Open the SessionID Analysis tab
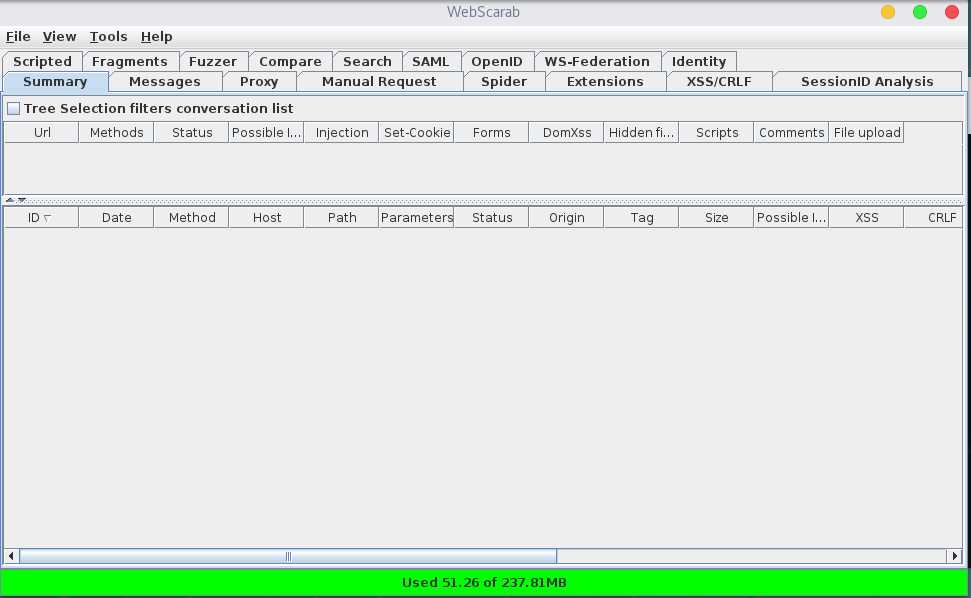 (867, 82)
